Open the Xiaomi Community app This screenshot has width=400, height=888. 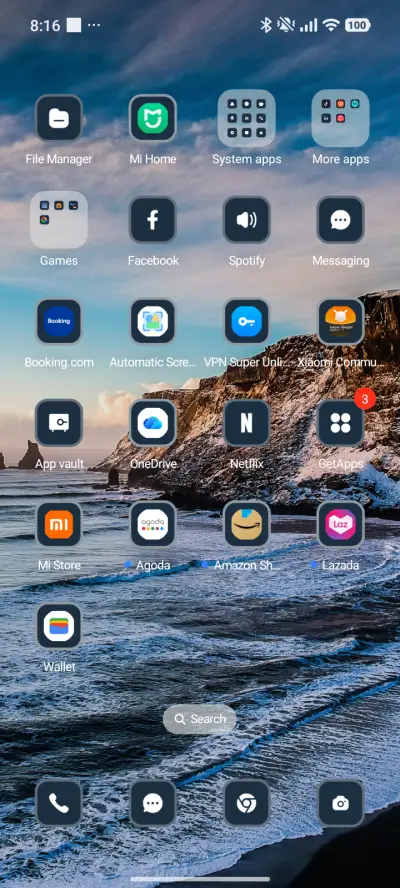coord(341,321)
